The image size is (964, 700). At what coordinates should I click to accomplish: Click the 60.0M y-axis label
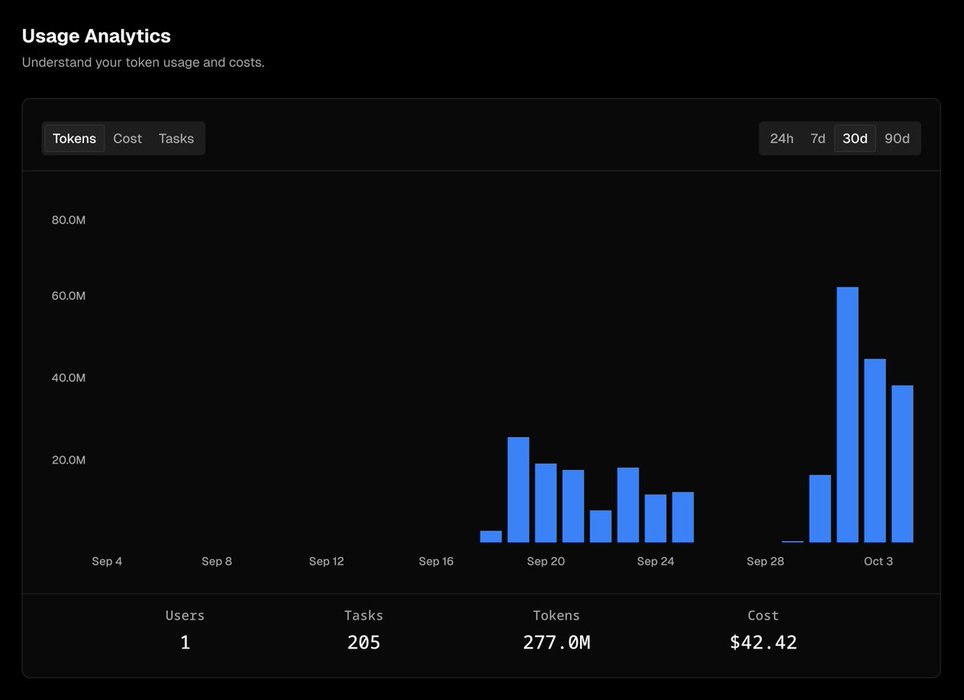click(x=69, y=296)
